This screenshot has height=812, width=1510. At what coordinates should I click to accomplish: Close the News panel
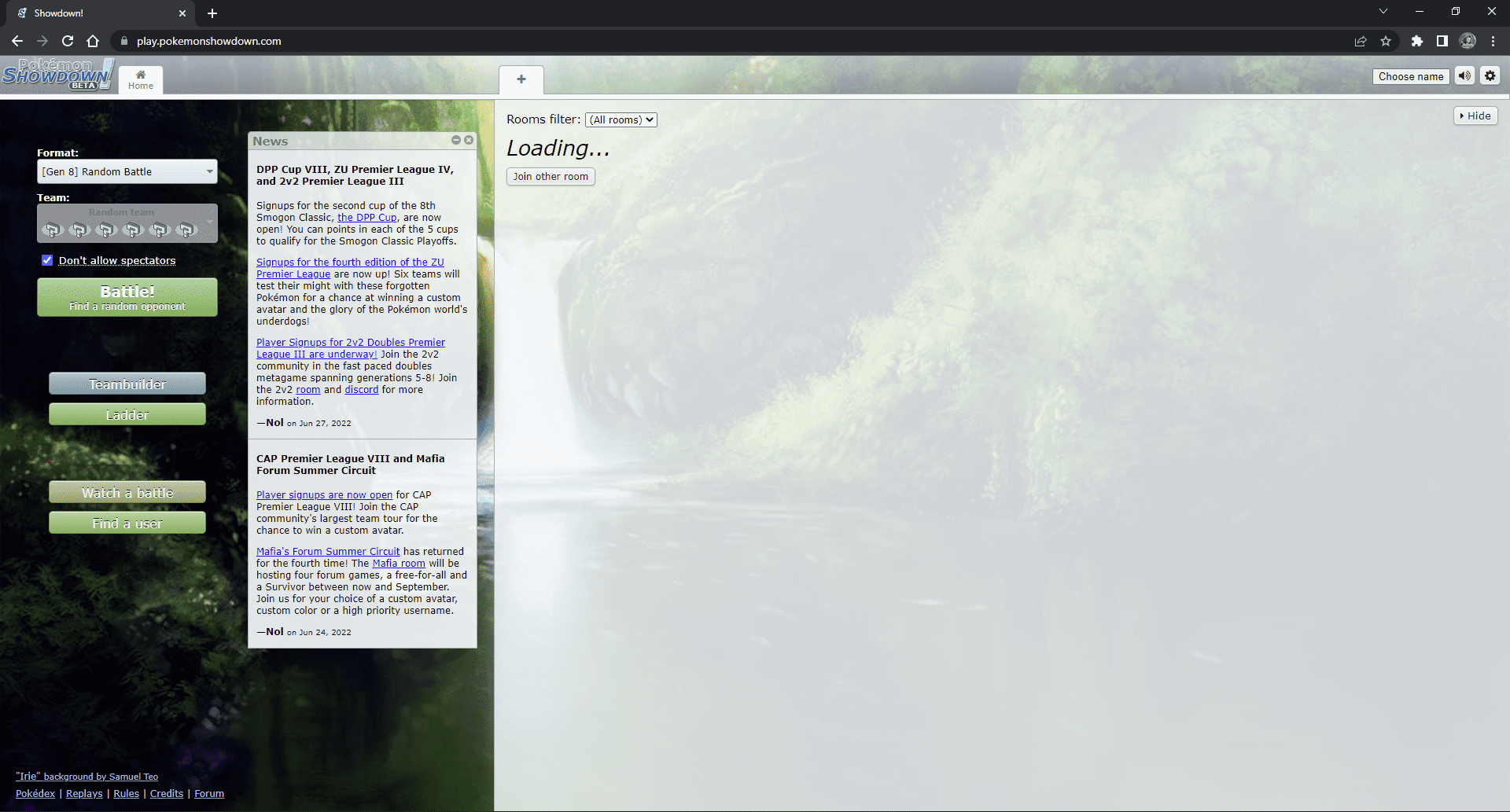coord(469,140)
